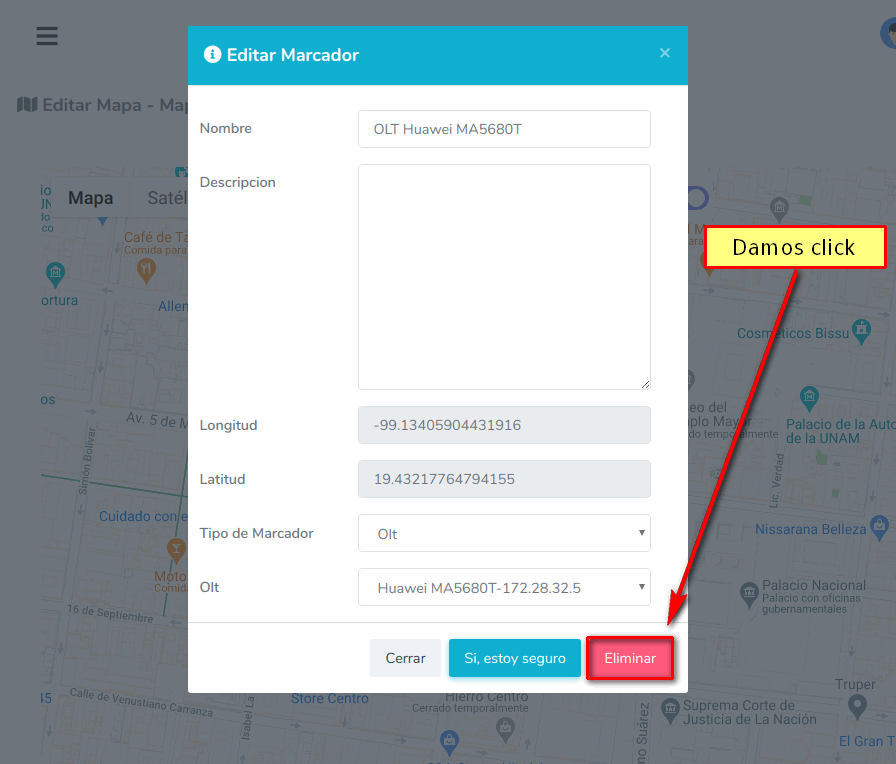Click the Nombre input field
Image resolution: width=896 pixels, height=764 pixels.
pos(504,129)
